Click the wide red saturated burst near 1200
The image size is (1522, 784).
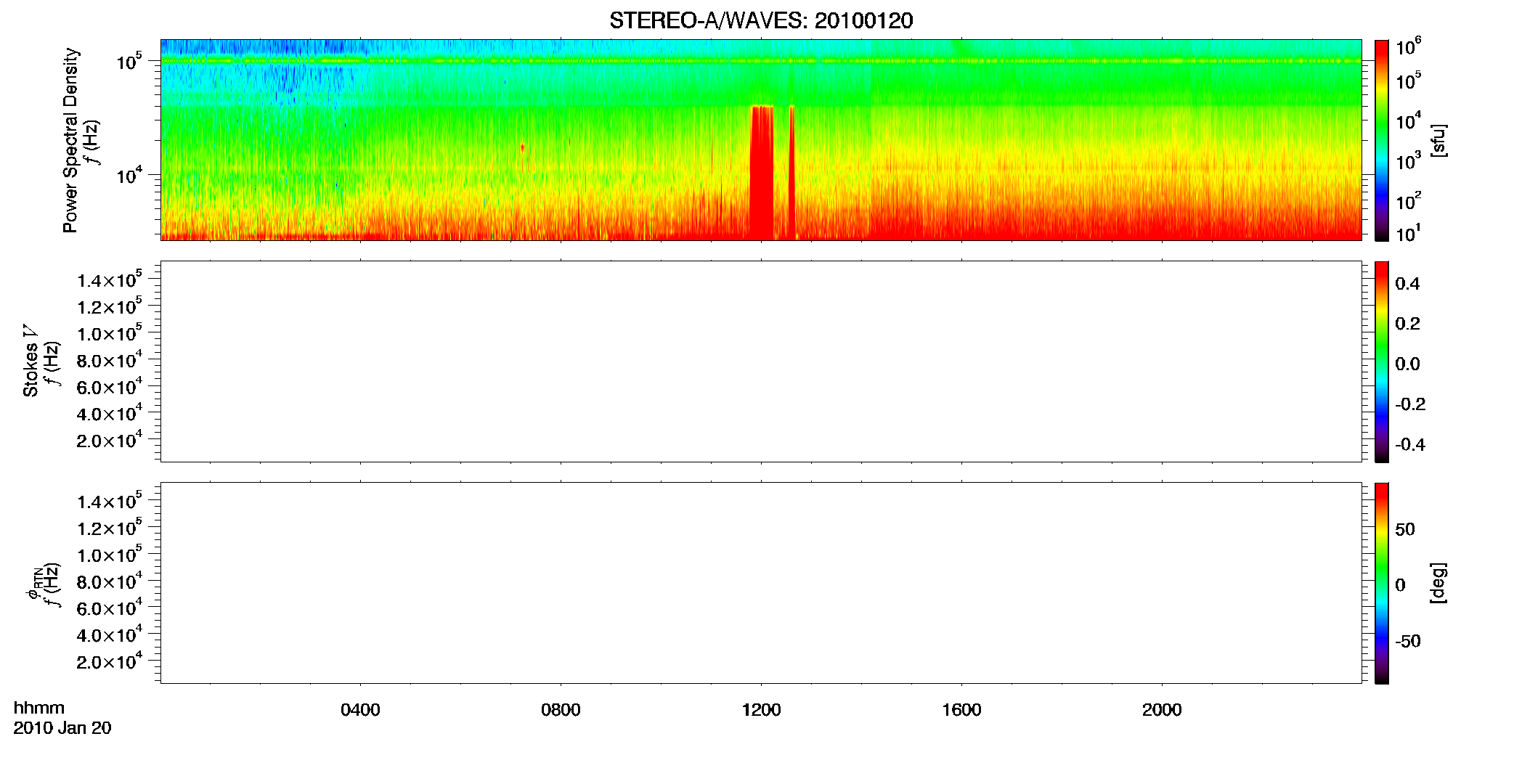tap(762, 173)
